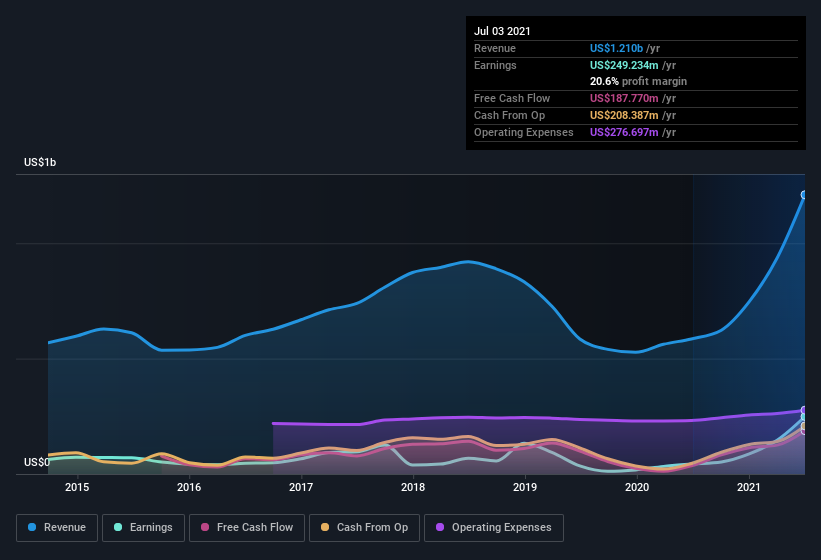
Task: Toggle the Earnings series legend button
Action: [x=143, y=528]
